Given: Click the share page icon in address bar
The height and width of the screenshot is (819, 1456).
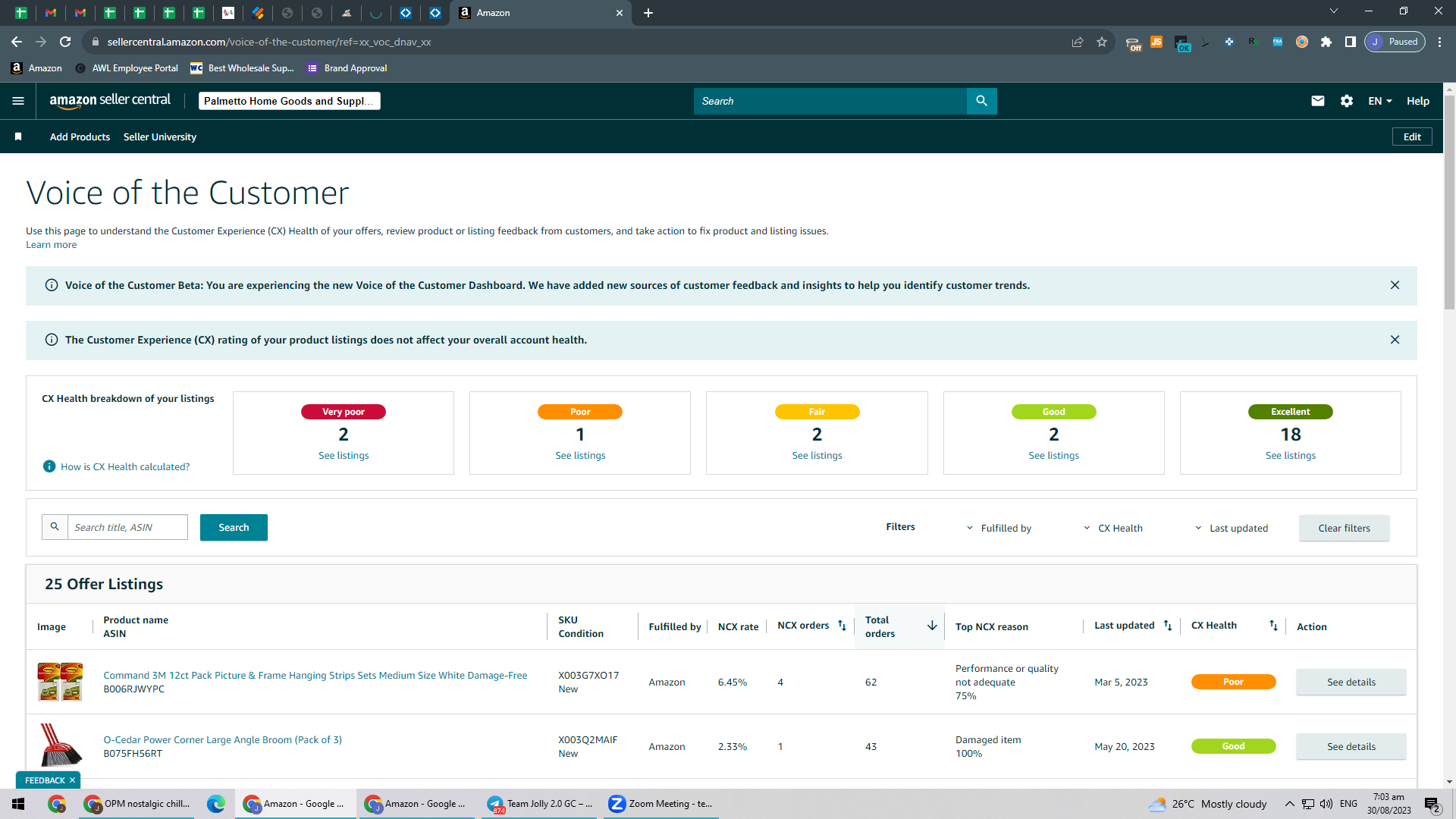Looking at the screenshot, I should pyautogui.click(x=1078, y=42).
